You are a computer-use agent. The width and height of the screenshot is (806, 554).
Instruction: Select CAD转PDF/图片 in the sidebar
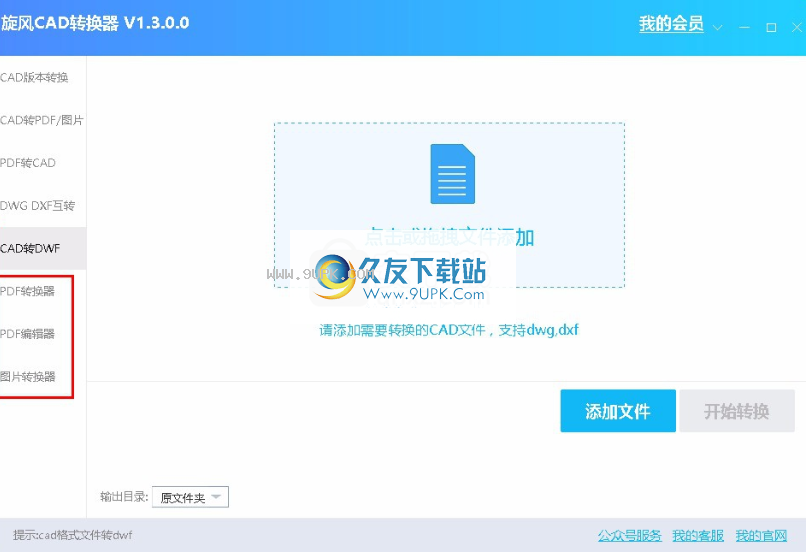(x=41, y=120)
